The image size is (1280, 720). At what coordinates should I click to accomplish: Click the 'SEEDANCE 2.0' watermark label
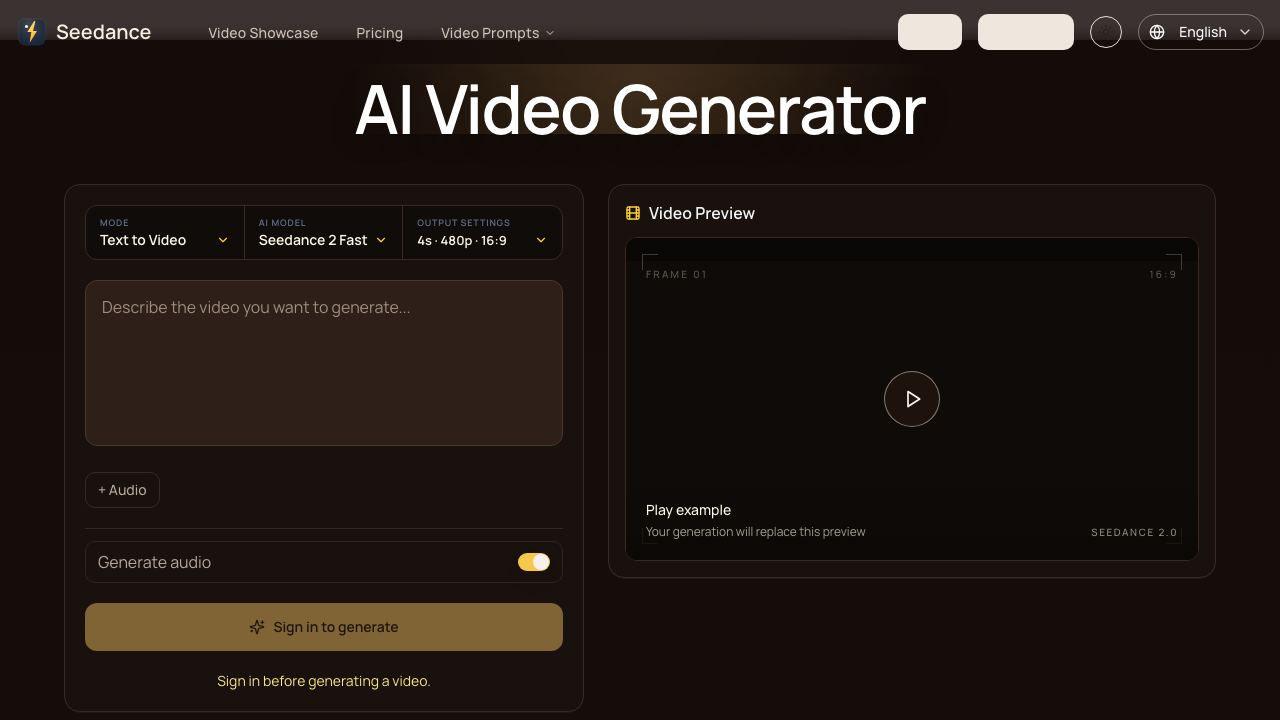click(1134, 532)
